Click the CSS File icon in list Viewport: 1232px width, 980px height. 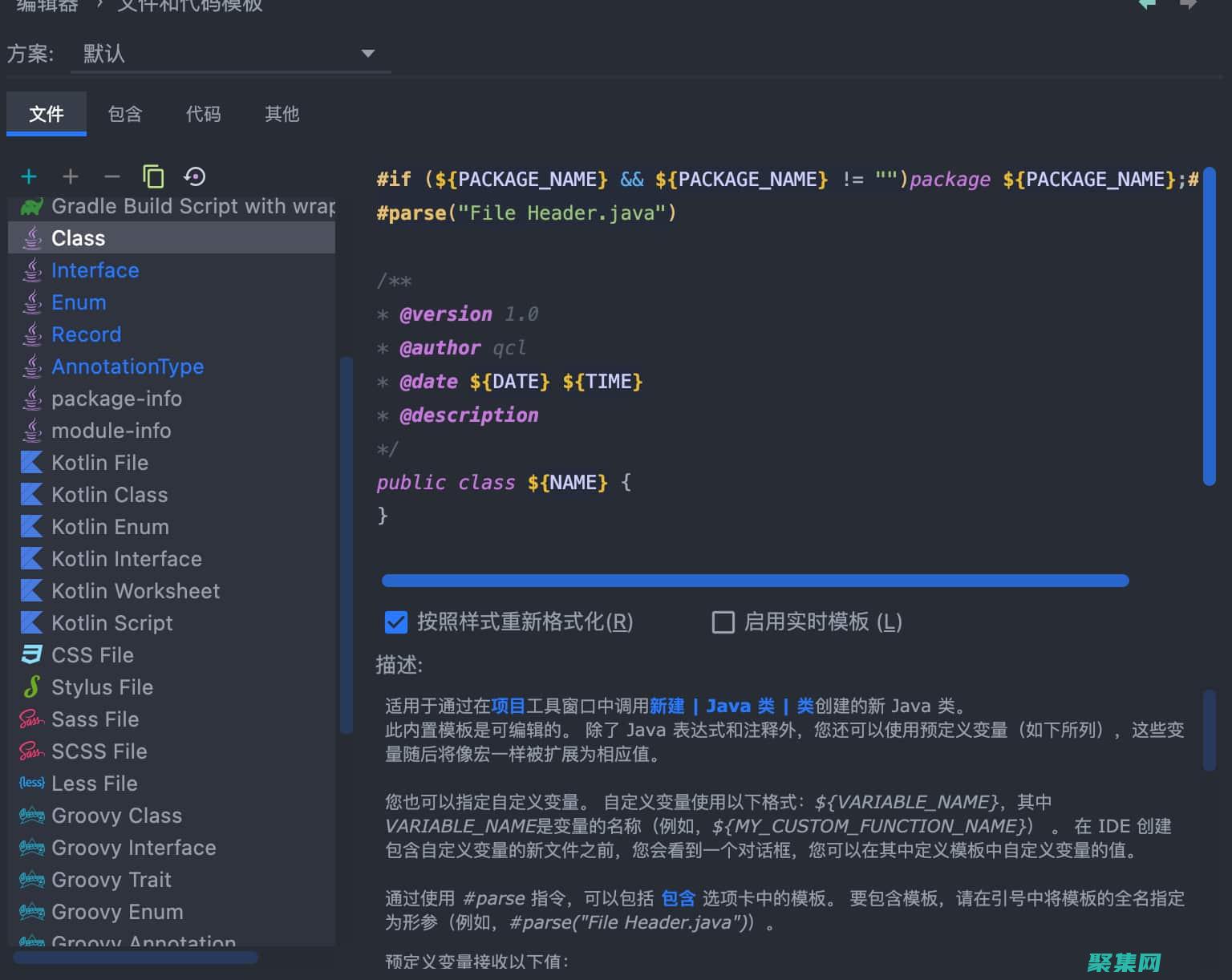(31, 655)
